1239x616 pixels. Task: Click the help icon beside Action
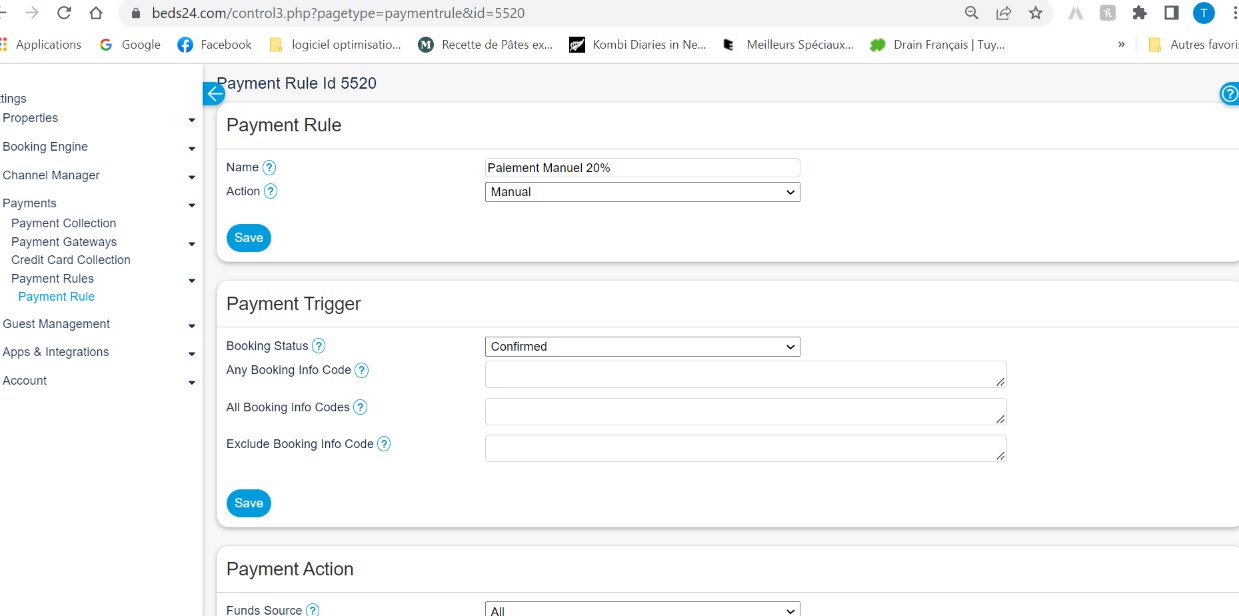point(270,191)
